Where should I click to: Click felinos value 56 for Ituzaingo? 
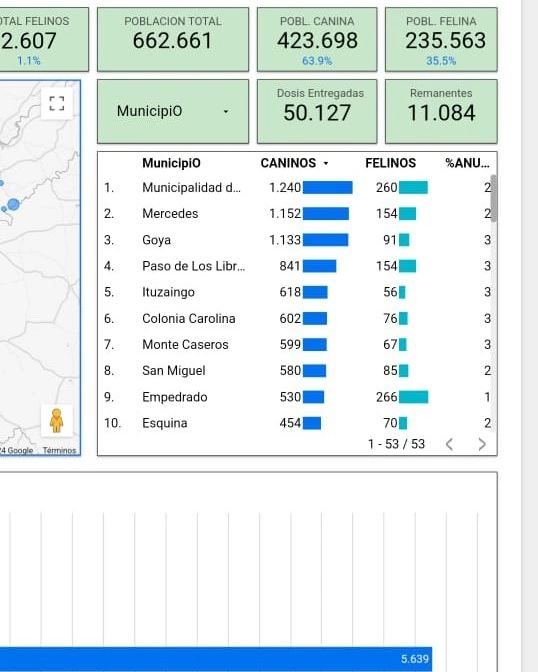coord(390,292)
